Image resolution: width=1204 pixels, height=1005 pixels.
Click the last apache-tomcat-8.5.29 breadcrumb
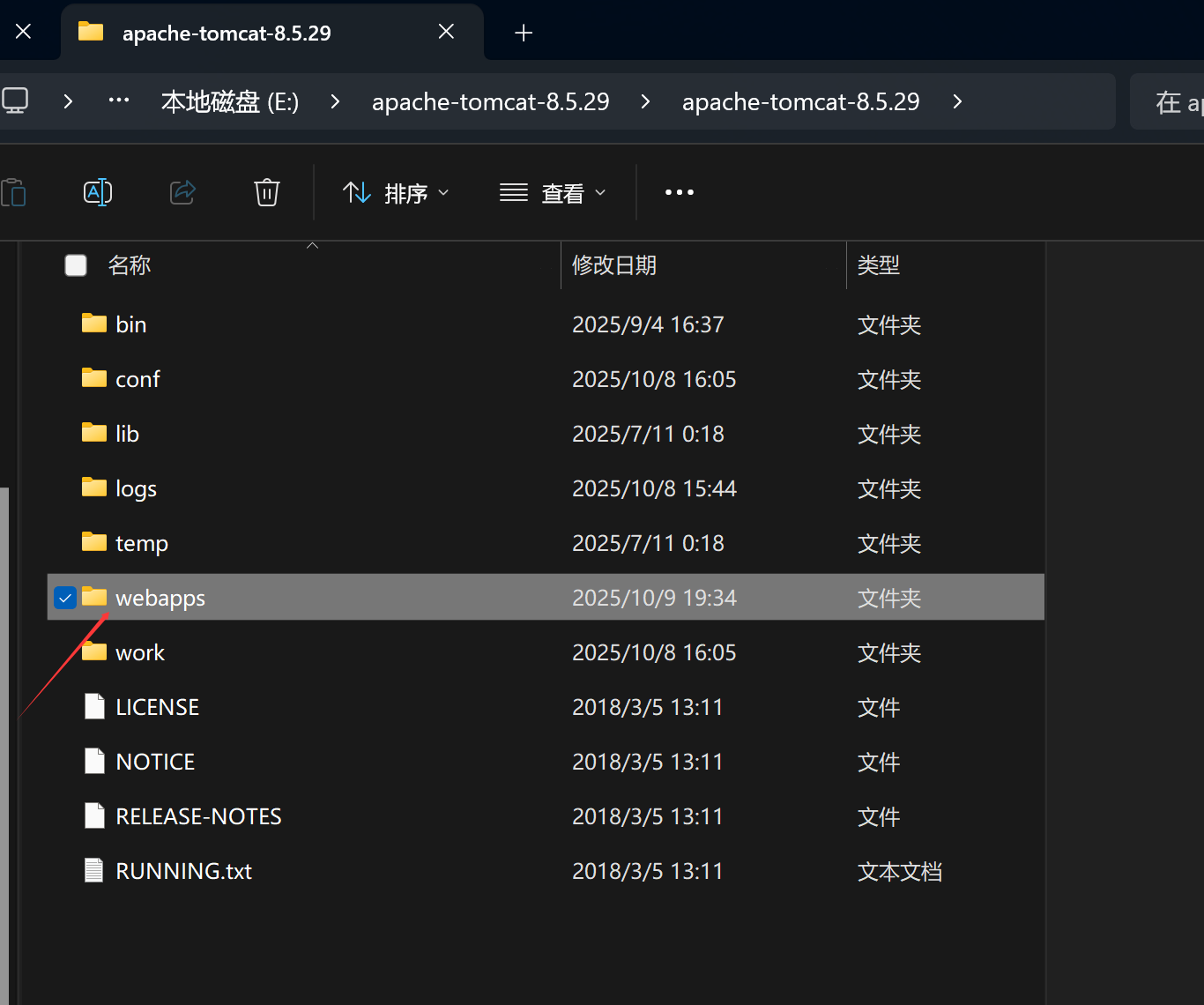point(801,101)
